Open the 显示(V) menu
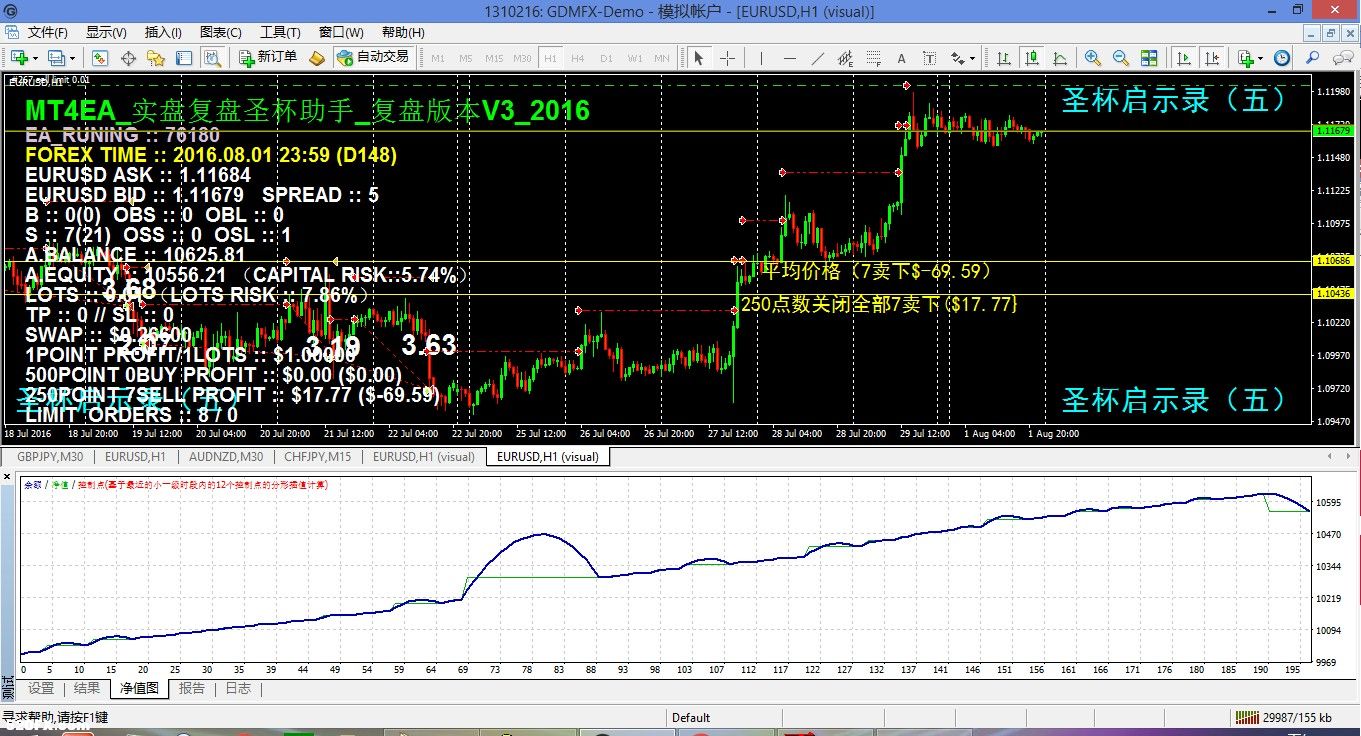This screenshot has width=1361, height=736. click(x=106, y=33)
